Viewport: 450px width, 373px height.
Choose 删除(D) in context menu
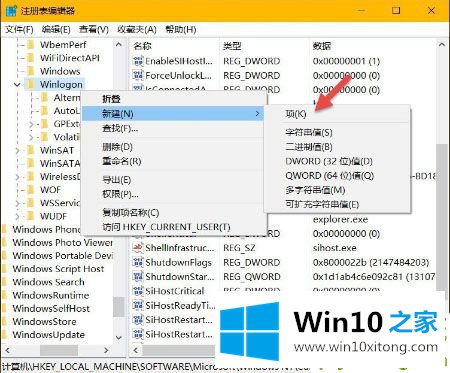pos(117,147)
